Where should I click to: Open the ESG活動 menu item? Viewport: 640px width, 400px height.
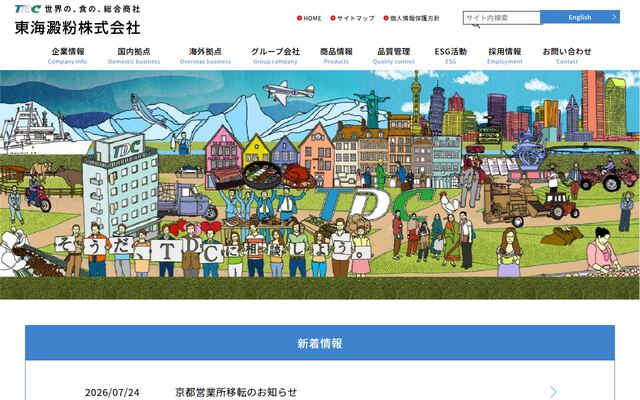pos(451,56)
